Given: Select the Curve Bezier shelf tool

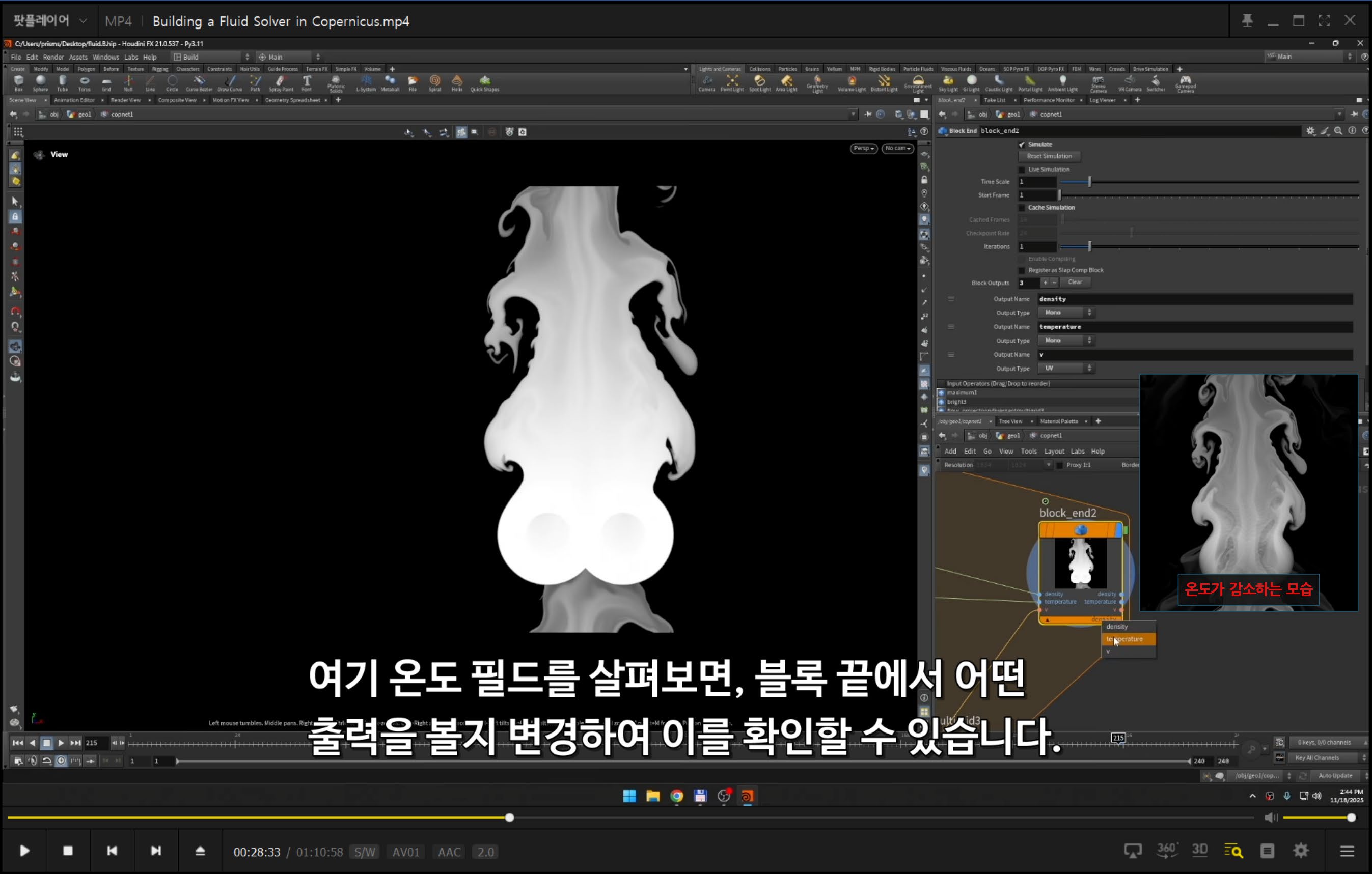Looking at the screenshot, I should pos(199,83).
